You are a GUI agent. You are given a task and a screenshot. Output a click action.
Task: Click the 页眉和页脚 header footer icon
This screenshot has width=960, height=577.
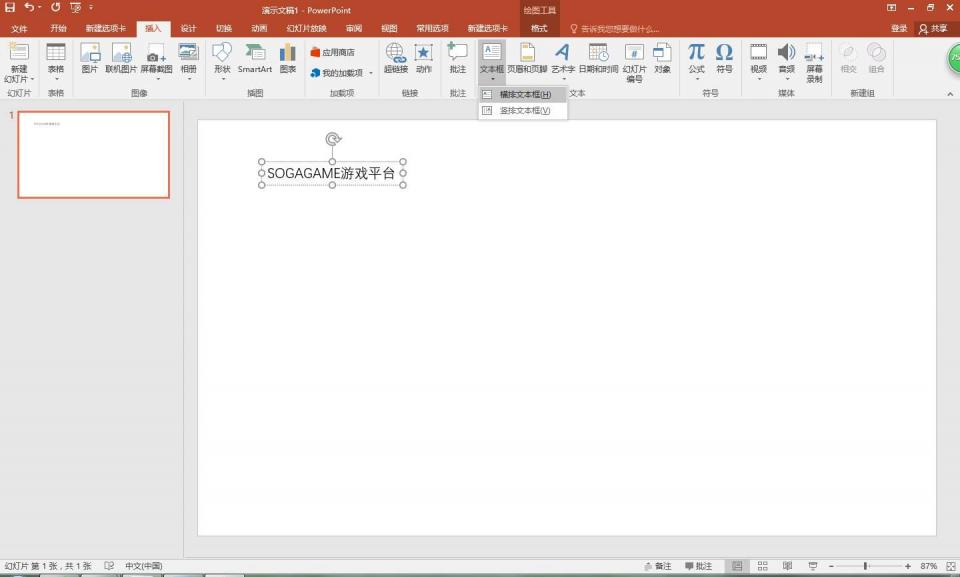pyautogui.click(x=527, y=58)
